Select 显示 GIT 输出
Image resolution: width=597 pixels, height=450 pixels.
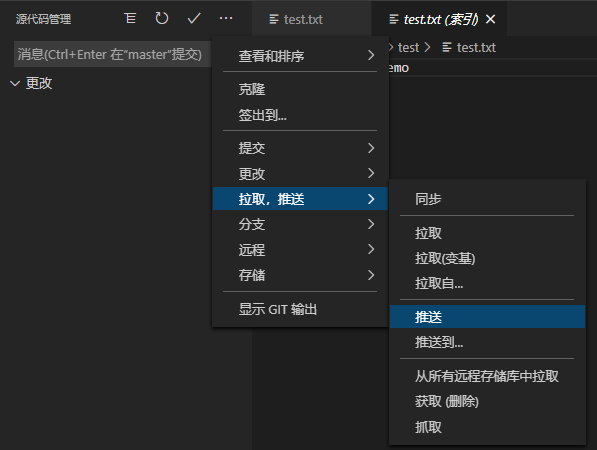point(300,309)
